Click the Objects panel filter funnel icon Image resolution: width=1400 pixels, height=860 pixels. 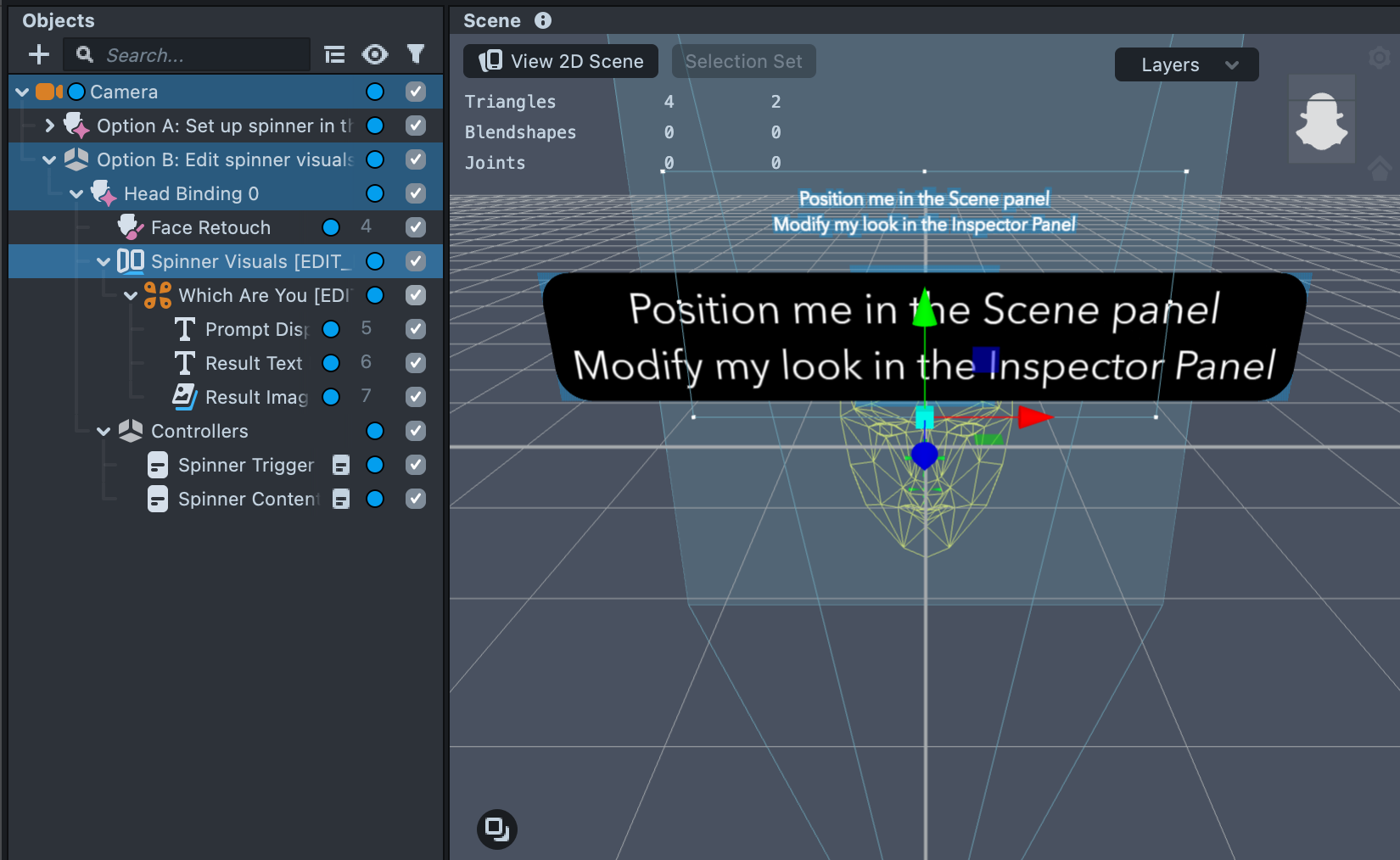tap(415, 55)
